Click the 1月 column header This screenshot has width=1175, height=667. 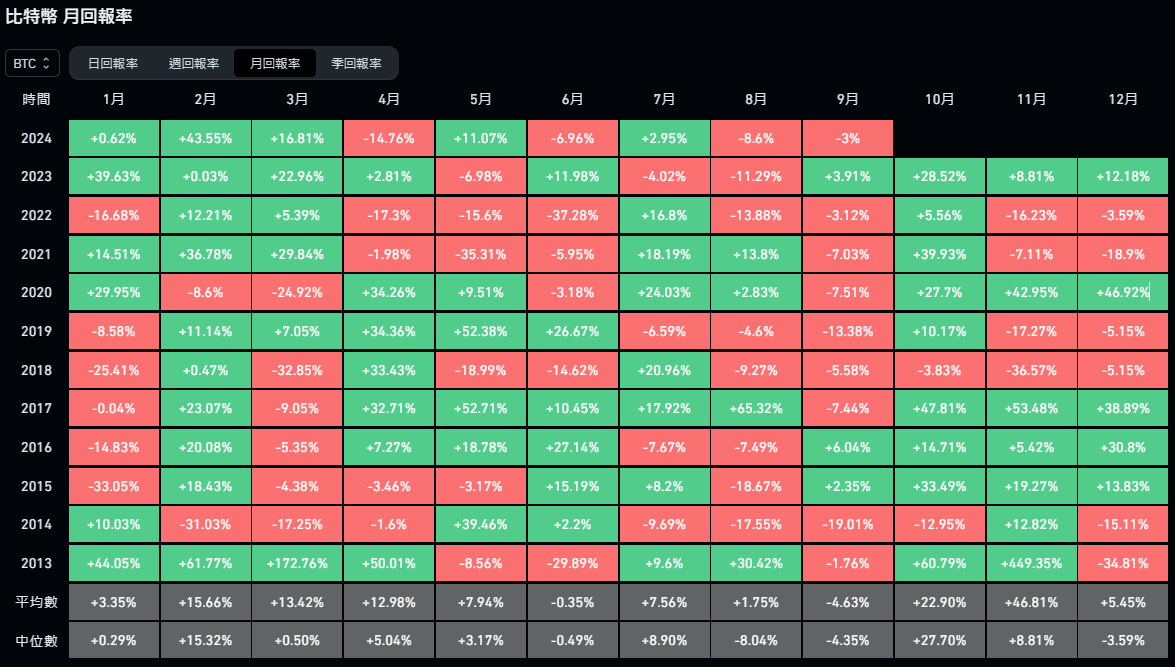tap(113, 99)
